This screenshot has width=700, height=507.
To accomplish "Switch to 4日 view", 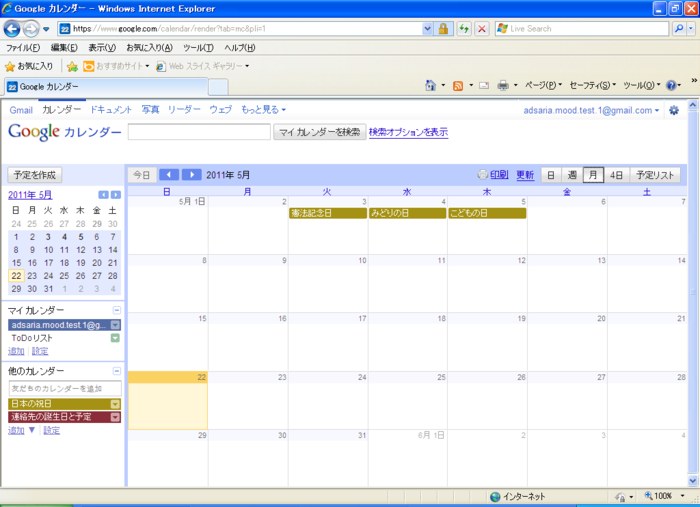I will (617, 175).
